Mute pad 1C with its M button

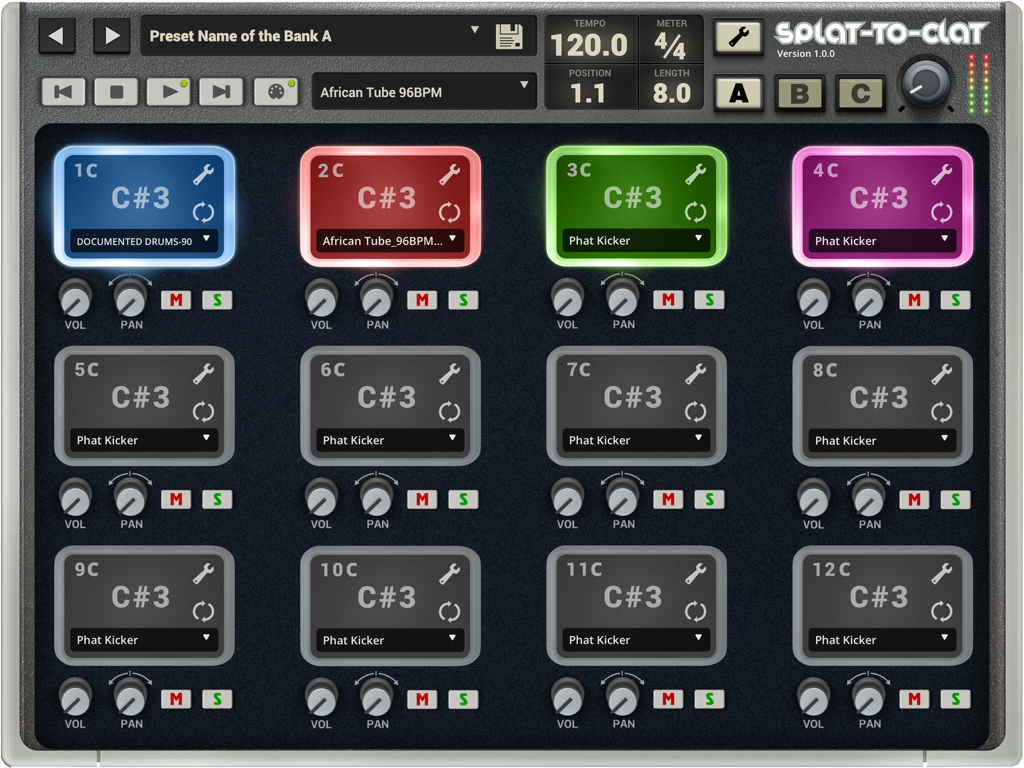[x=176, y=299]
